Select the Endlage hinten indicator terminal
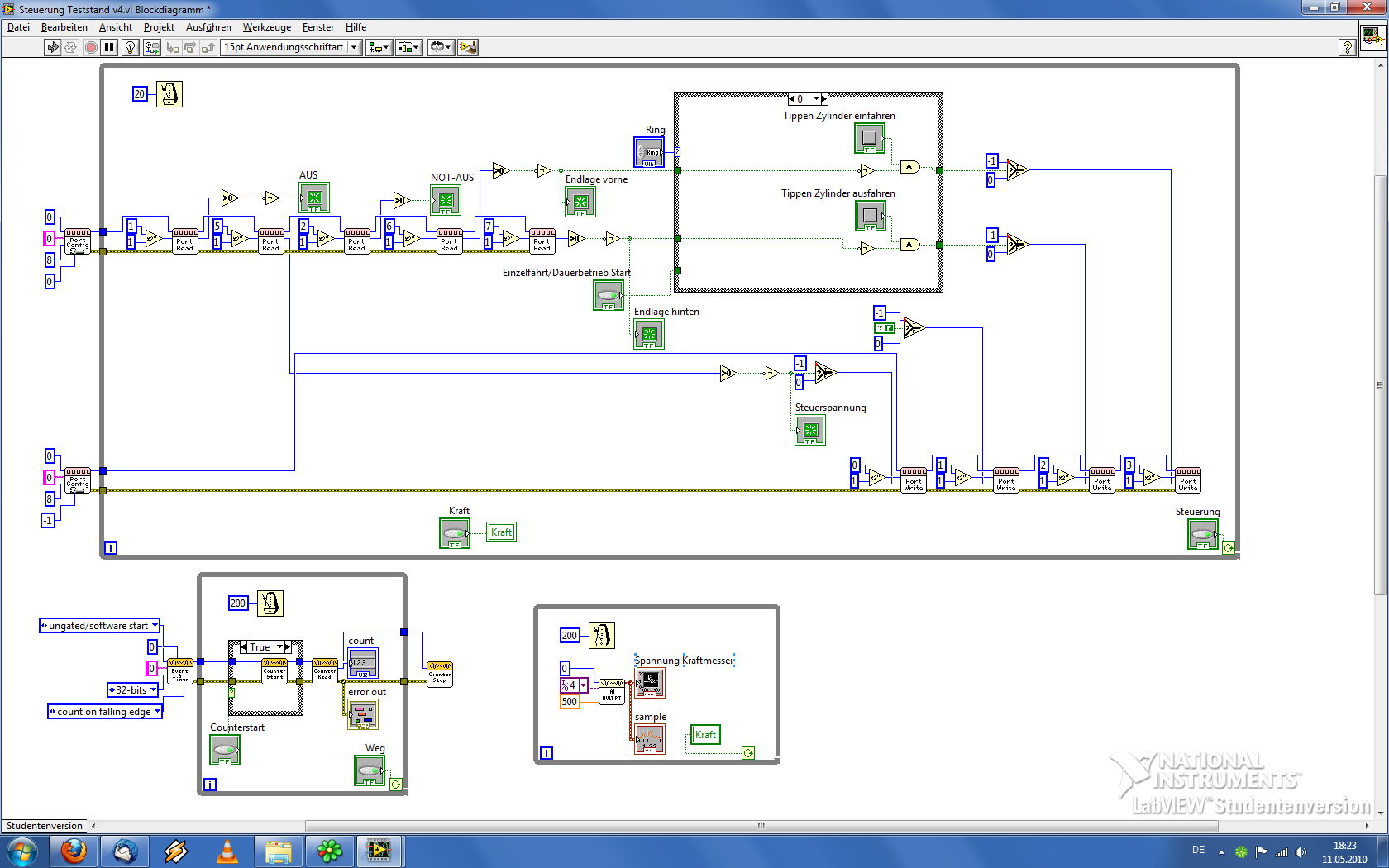Viewport: 1389px width, 868px height. tap(649, 334)
